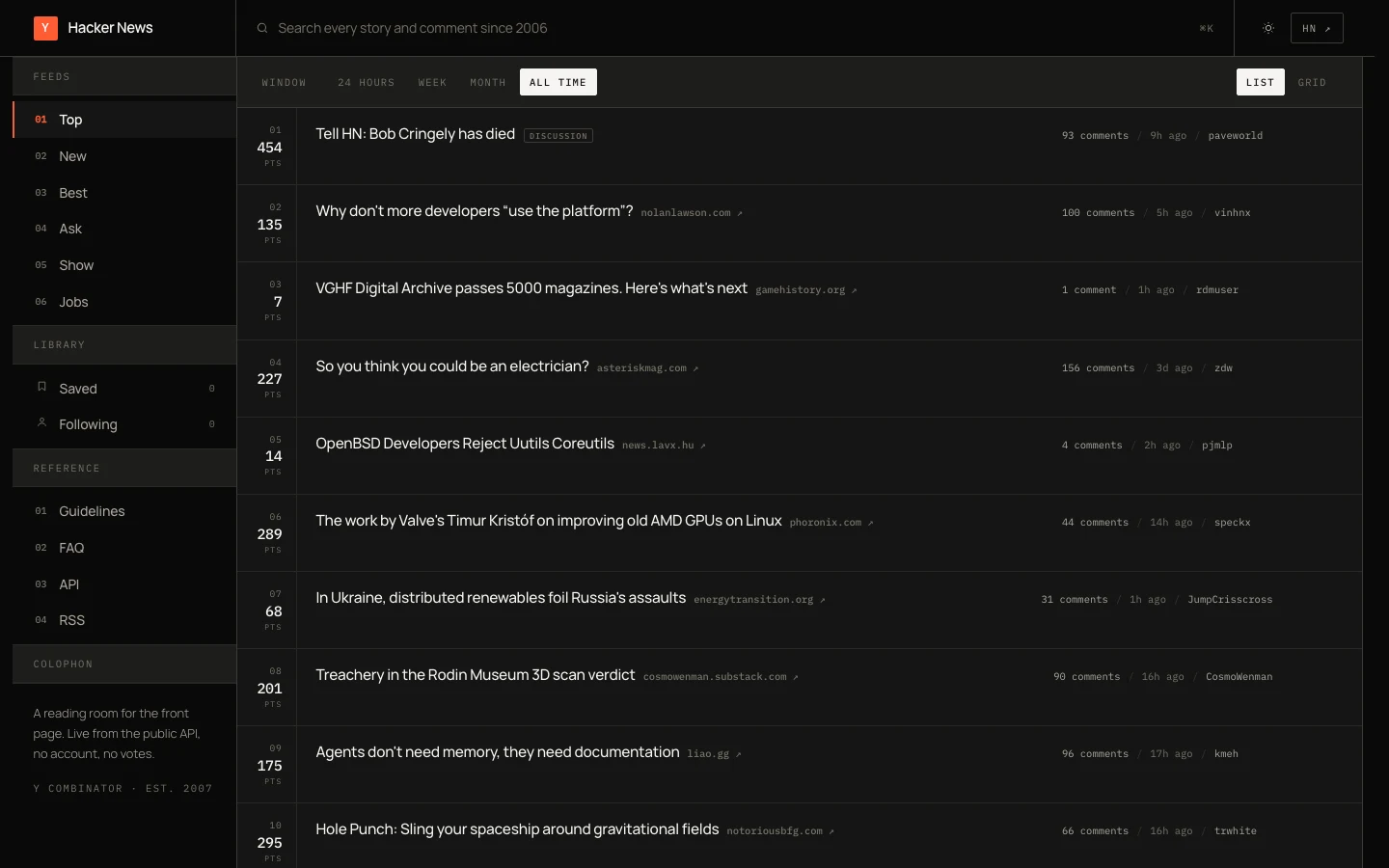Screen dimensions: 1389x868
Task: Toggle the light/dark theme sun icon
Action: [x=1268, y=28]
